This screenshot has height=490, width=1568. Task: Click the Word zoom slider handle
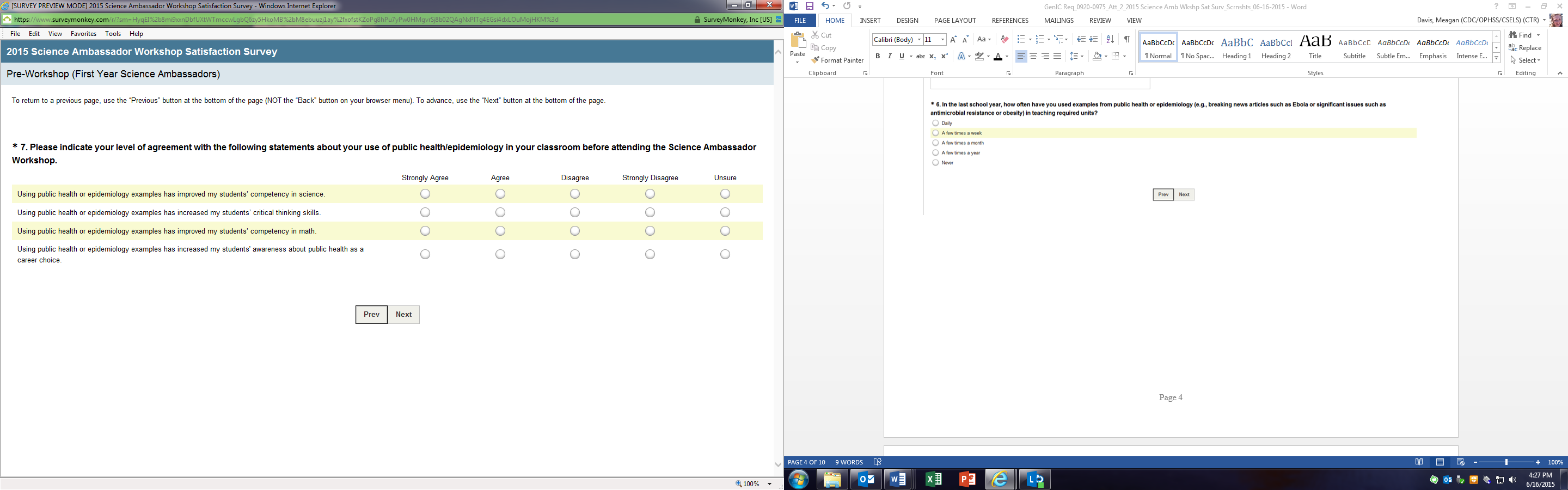[1506, 463]
